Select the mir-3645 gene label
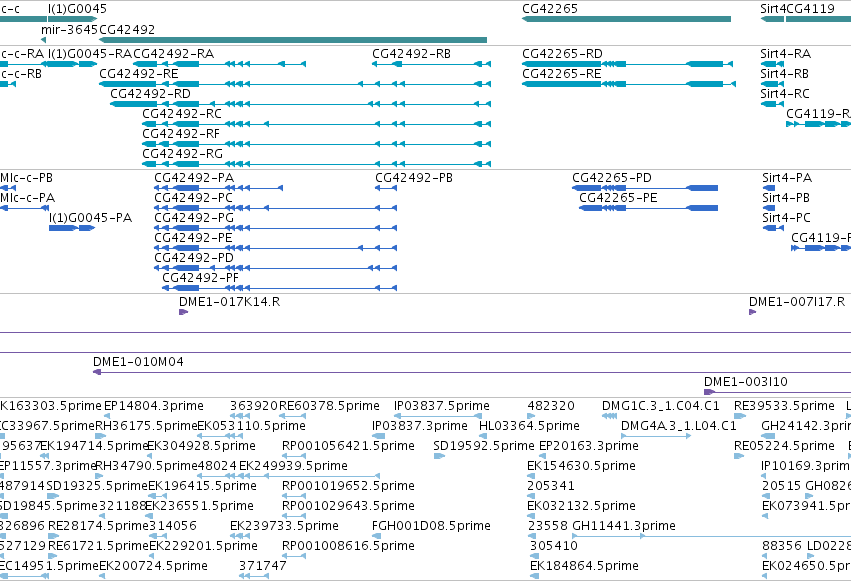Image resolution: width=851 pixels, height=581 pixels. tap(69, 29)
